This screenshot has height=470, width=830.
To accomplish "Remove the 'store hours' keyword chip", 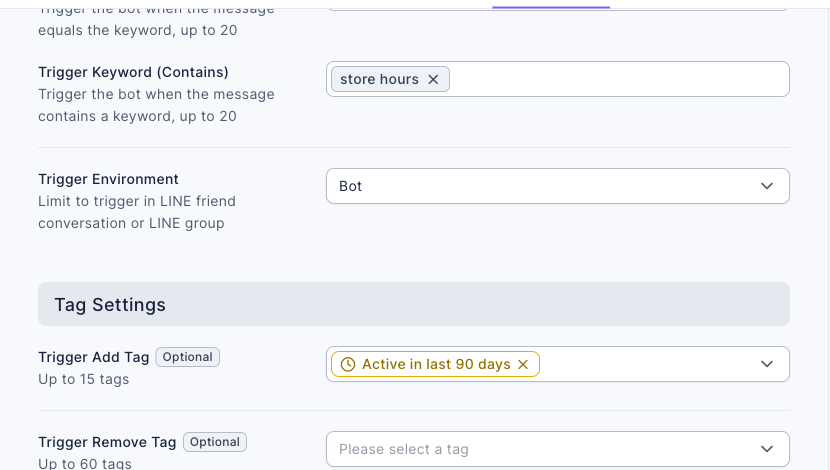I will click(x=433, y=79).
